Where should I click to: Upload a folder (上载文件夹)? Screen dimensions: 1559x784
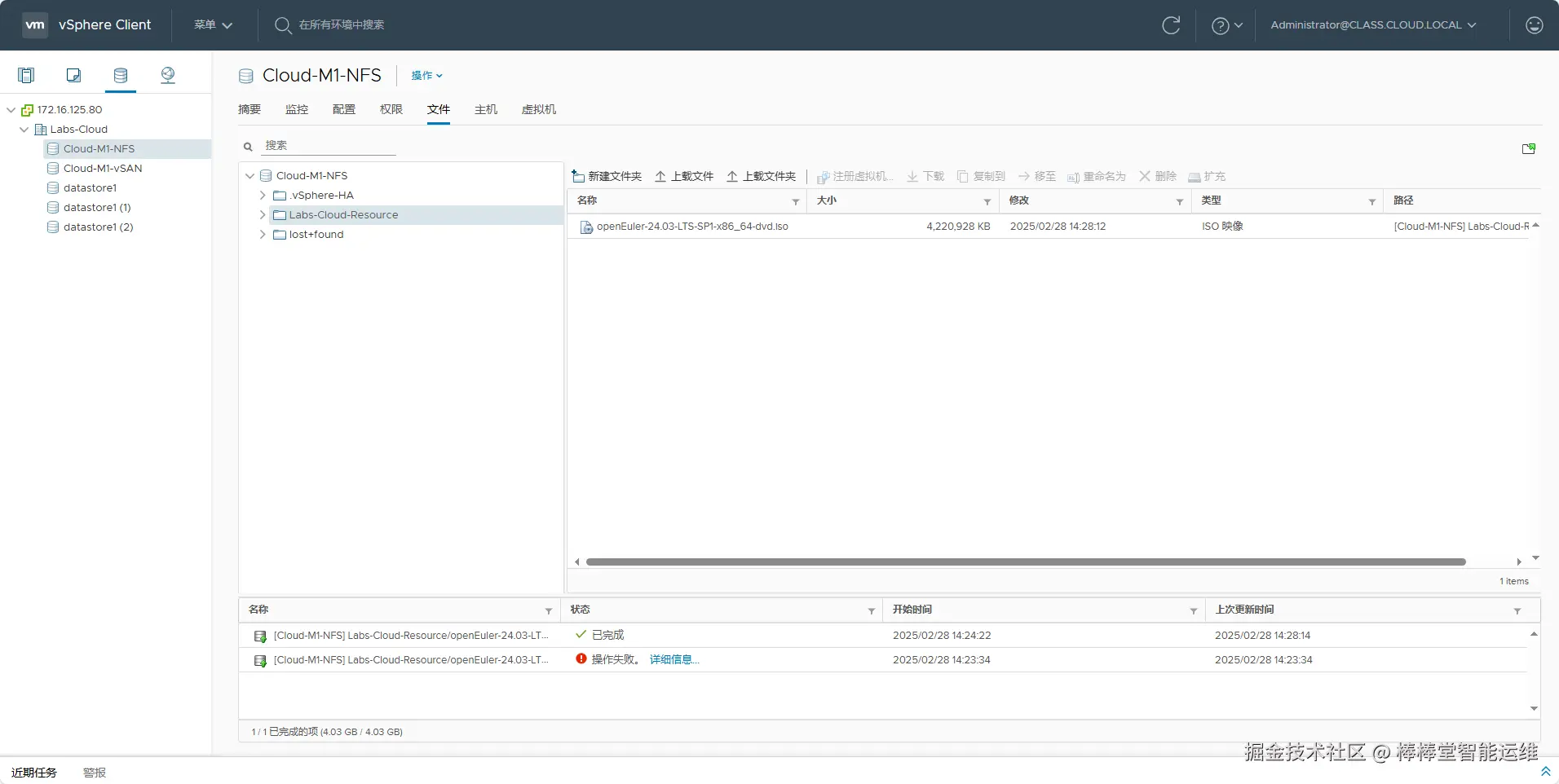coord(761,176)
